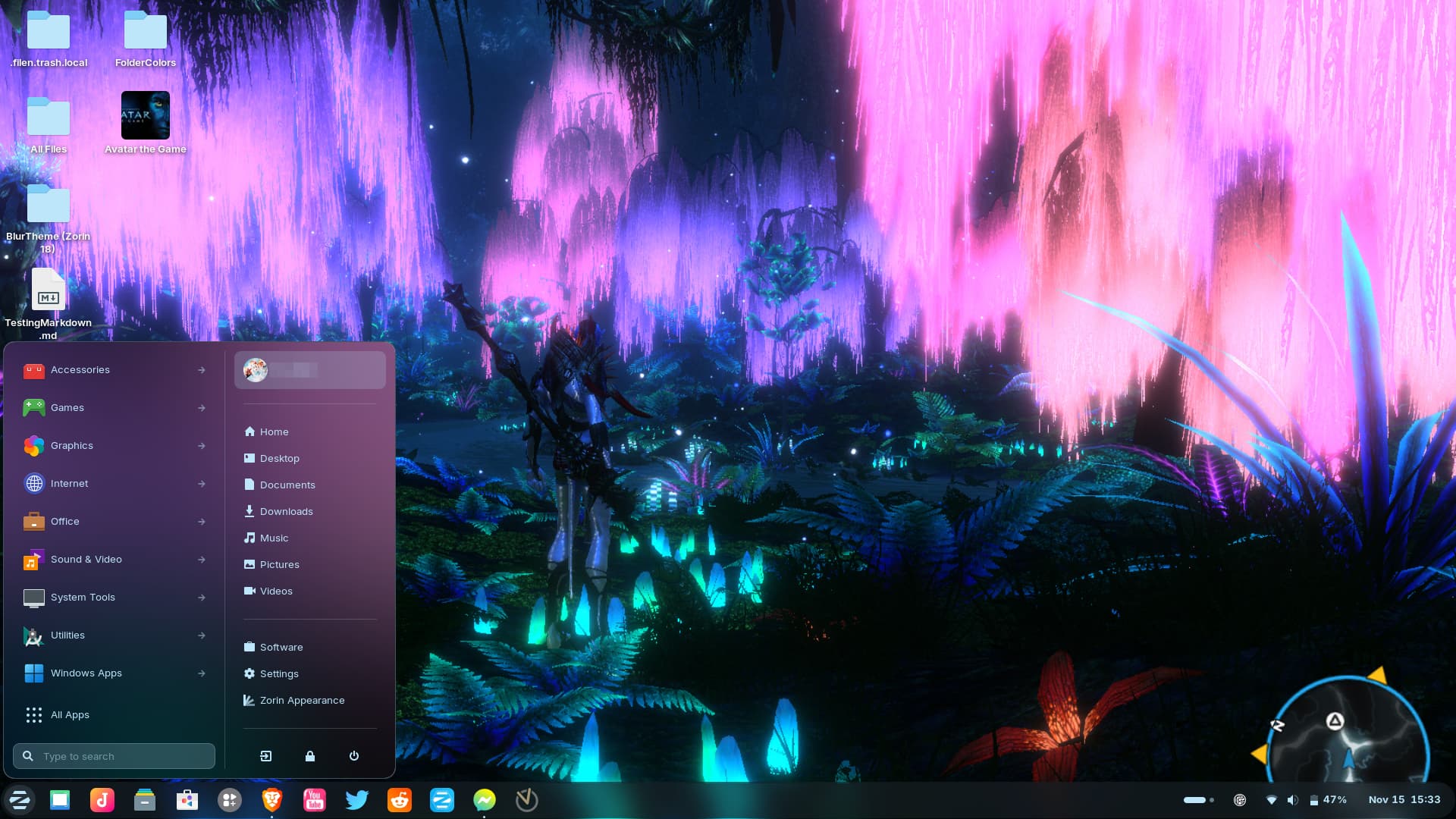Switch using the workspace indicator in the panel

(1198, 799)
